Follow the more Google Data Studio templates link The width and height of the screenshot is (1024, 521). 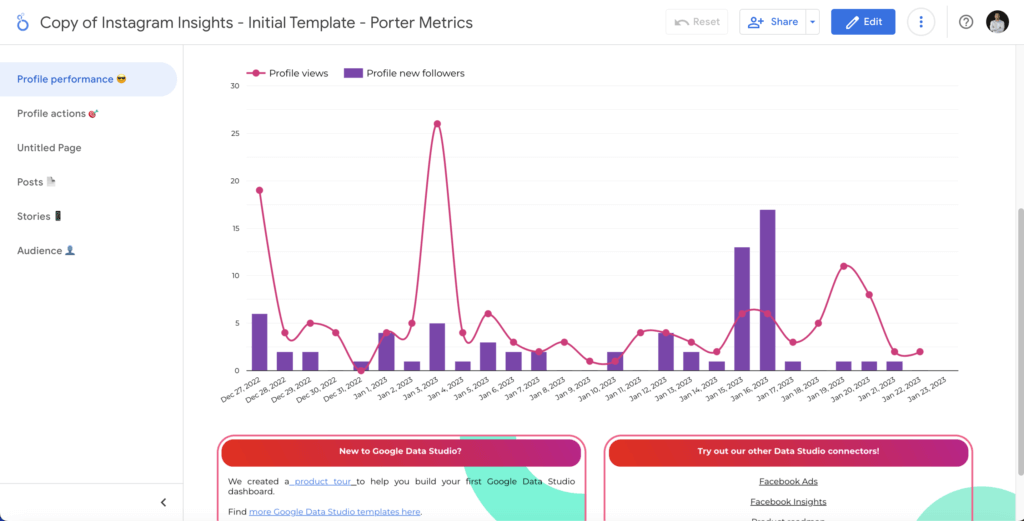click(x=334, y=512)
